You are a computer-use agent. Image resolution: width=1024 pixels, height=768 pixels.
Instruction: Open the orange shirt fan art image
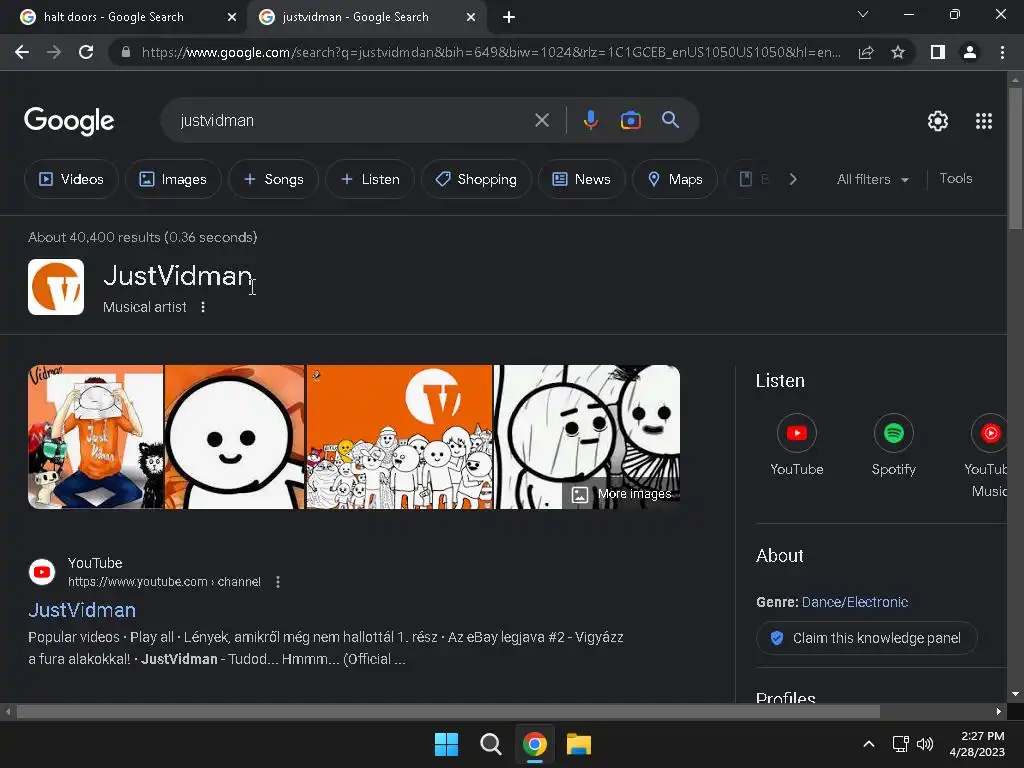coord(95,437)
